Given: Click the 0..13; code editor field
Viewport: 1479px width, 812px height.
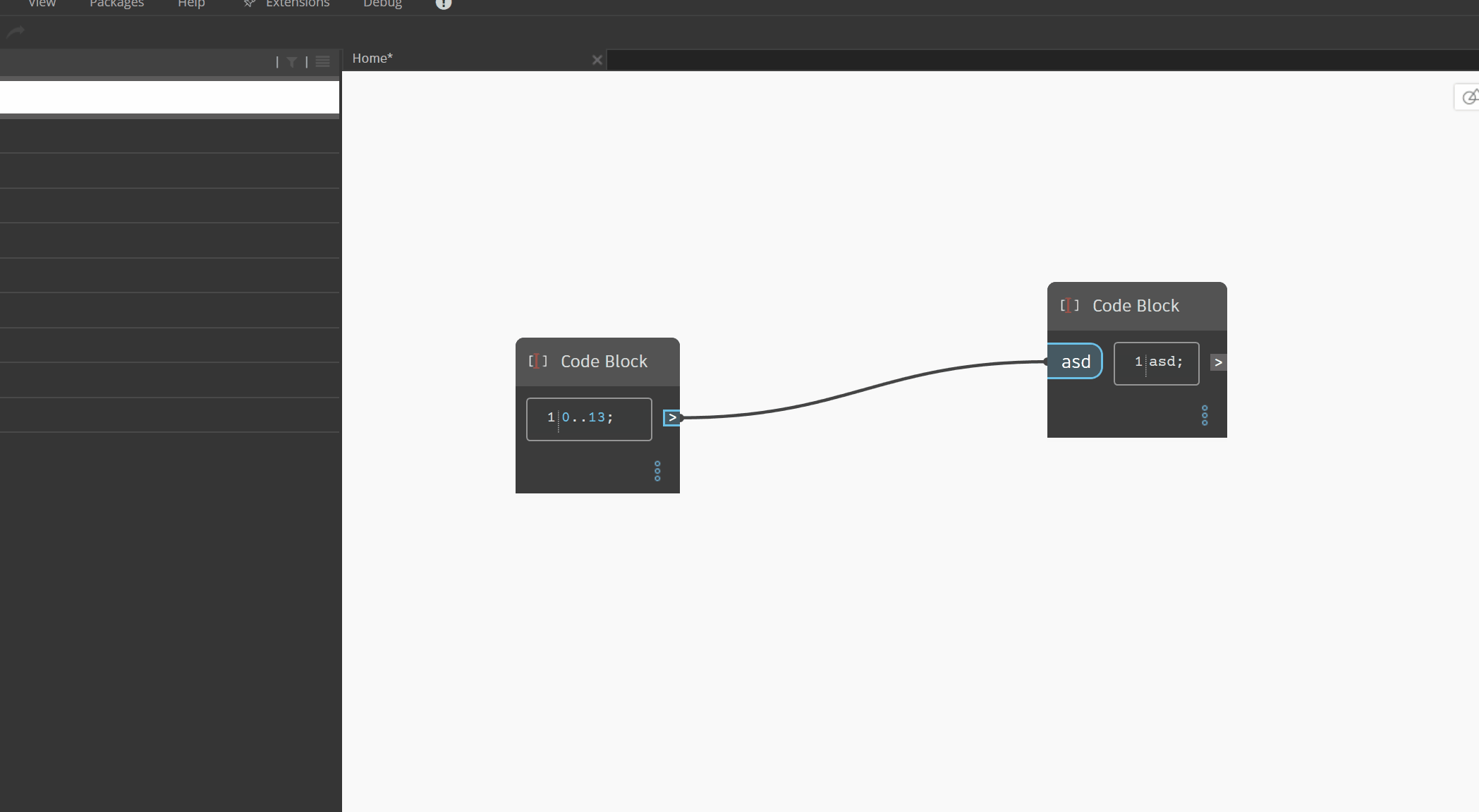Looking at the screenshot, I should 589,419.
